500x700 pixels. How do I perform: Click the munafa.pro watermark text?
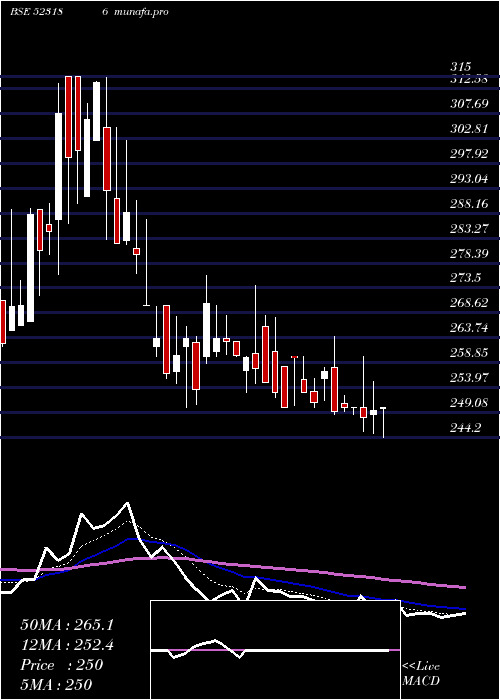pos(142,12)
